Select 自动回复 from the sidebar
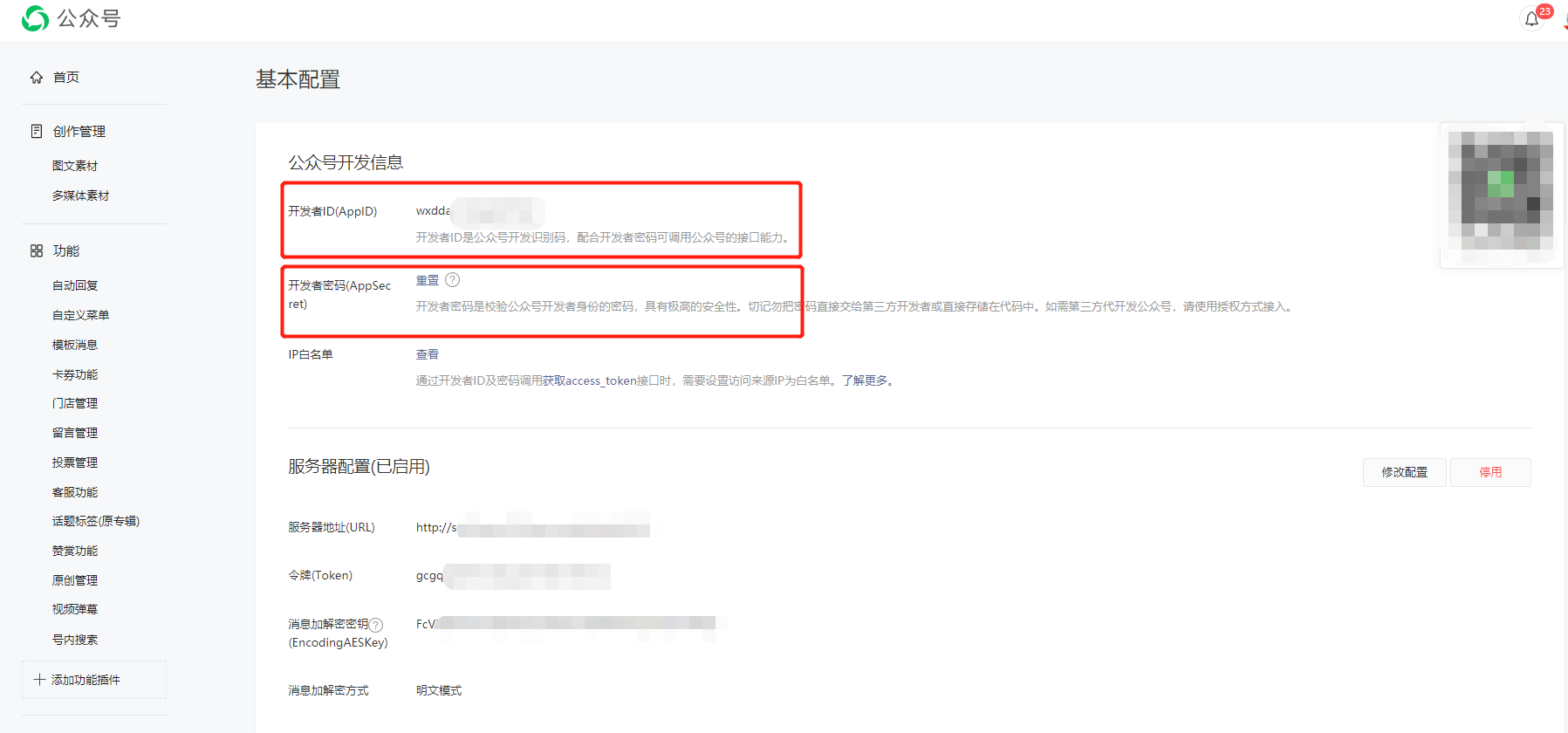The image size is (1568, 733). click(x=75, y=285)
